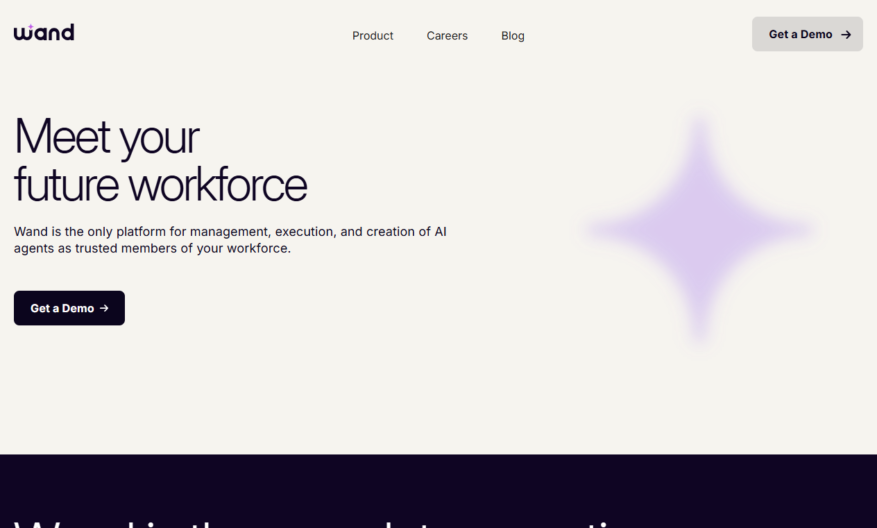Go to the Careers page

pyautogui.click(x=447, y=36)
